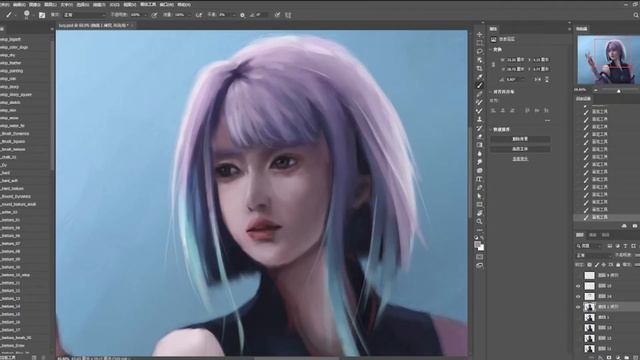
Task: Toggle lock transparent pixels in Layers panel
Action: (x=589, y=265)
